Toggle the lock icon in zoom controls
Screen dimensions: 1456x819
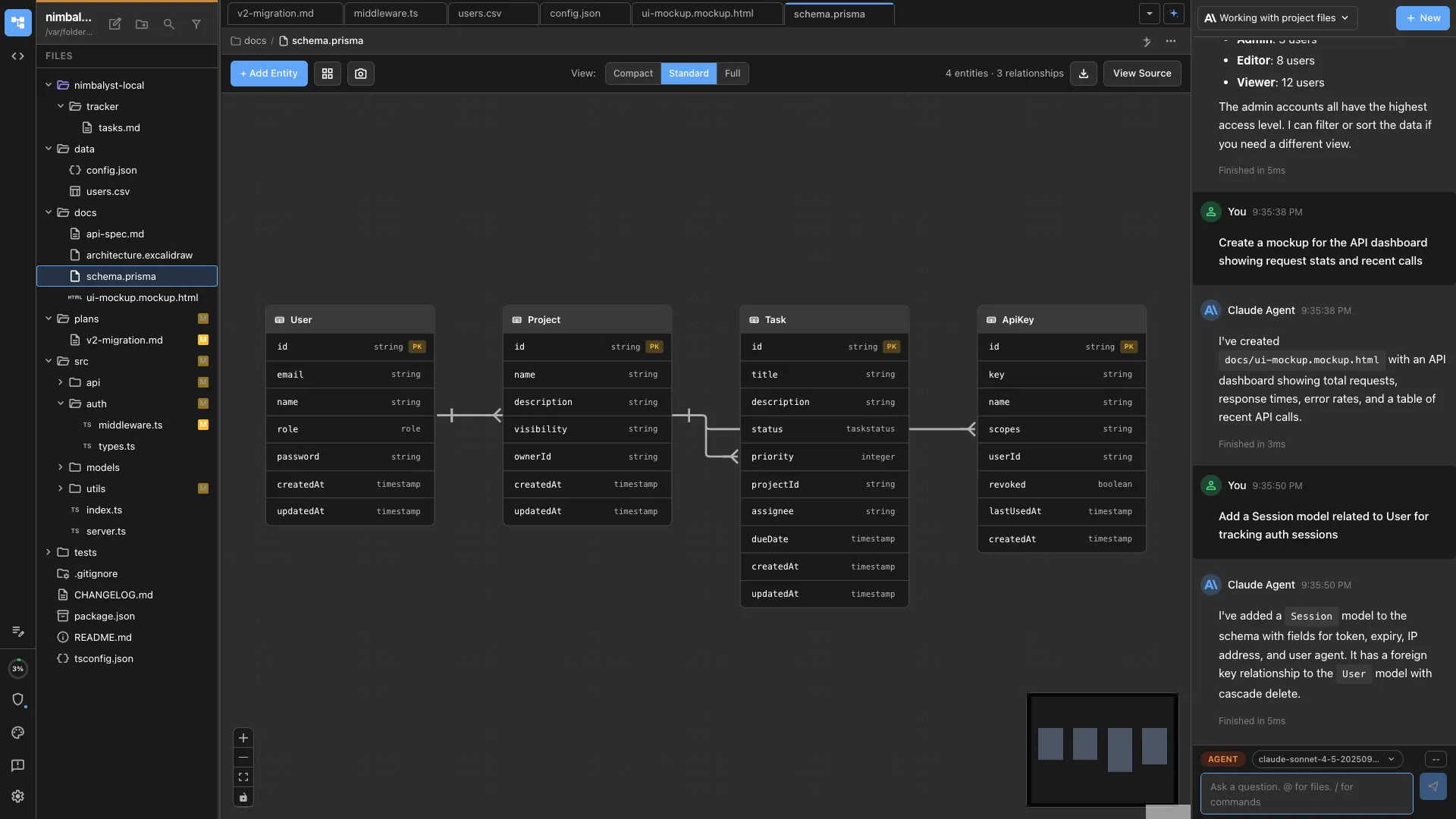tap(243, 797)
